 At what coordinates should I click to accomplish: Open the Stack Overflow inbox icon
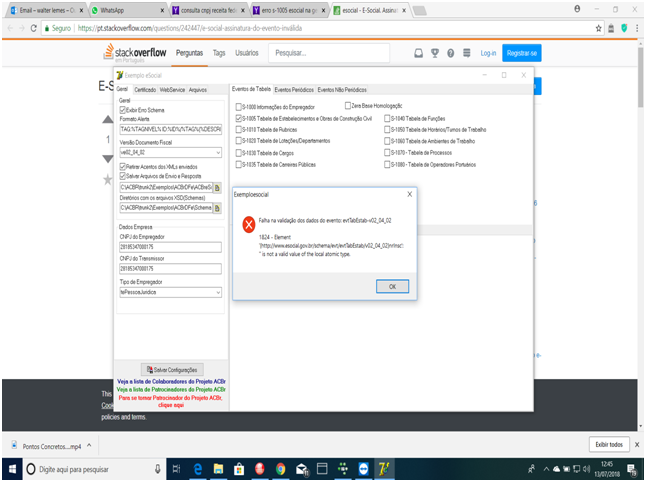click(x=419, y=53)
